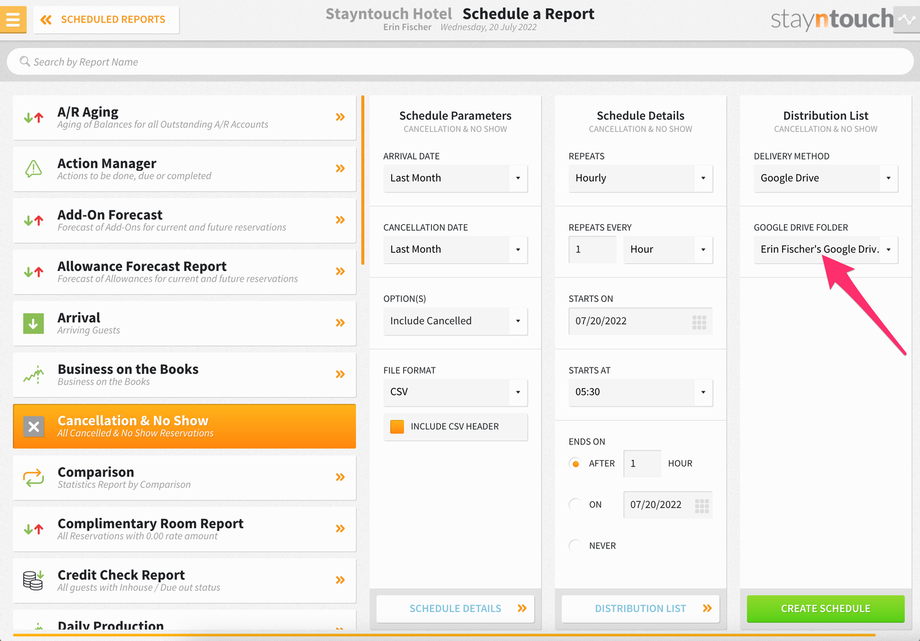Open the Starts At 05:30 dropdown

pyautogui.click(x=640, y=392)
